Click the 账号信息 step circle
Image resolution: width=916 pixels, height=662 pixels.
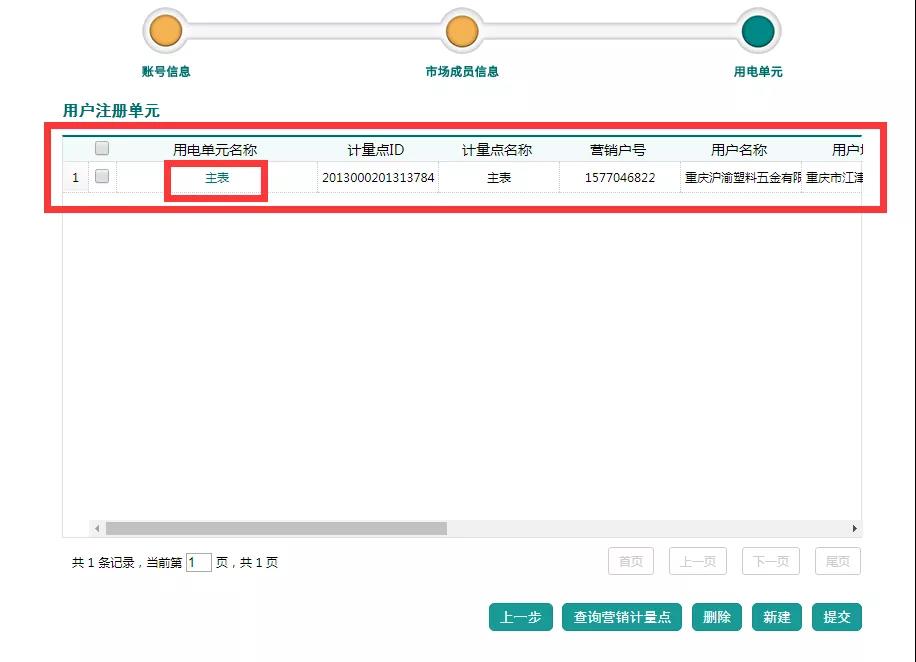(x=166, y=31)
